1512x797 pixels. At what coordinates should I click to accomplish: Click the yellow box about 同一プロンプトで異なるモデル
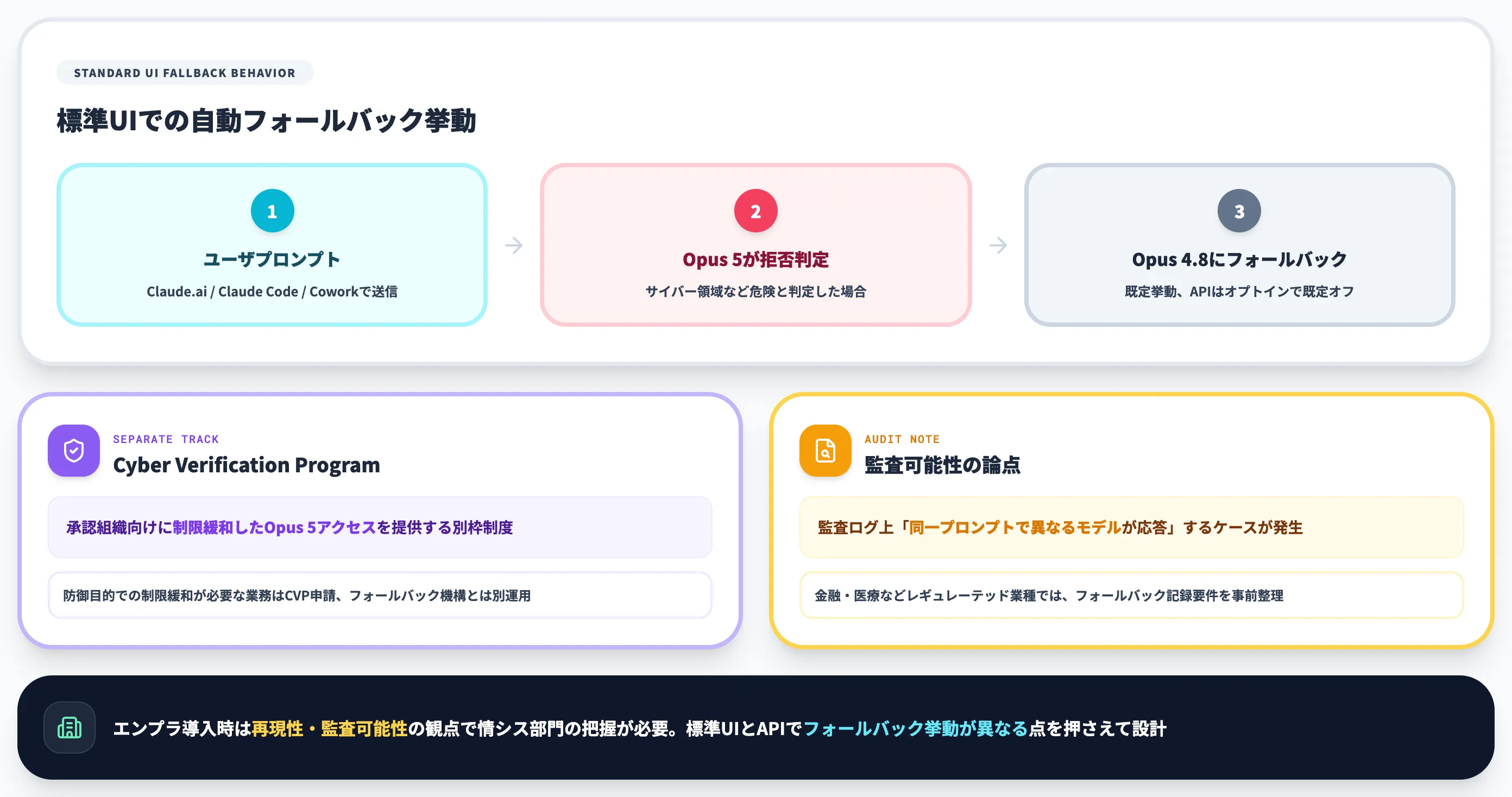[1132, 527]
